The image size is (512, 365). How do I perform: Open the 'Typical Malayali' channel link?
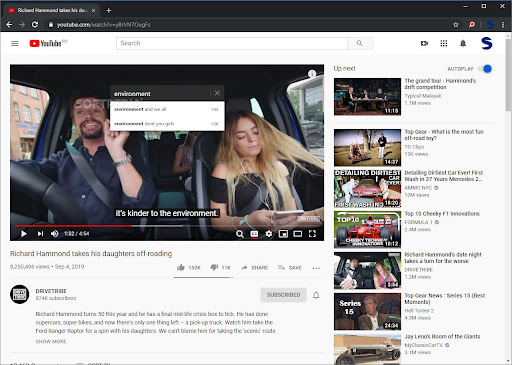point(423,96)
